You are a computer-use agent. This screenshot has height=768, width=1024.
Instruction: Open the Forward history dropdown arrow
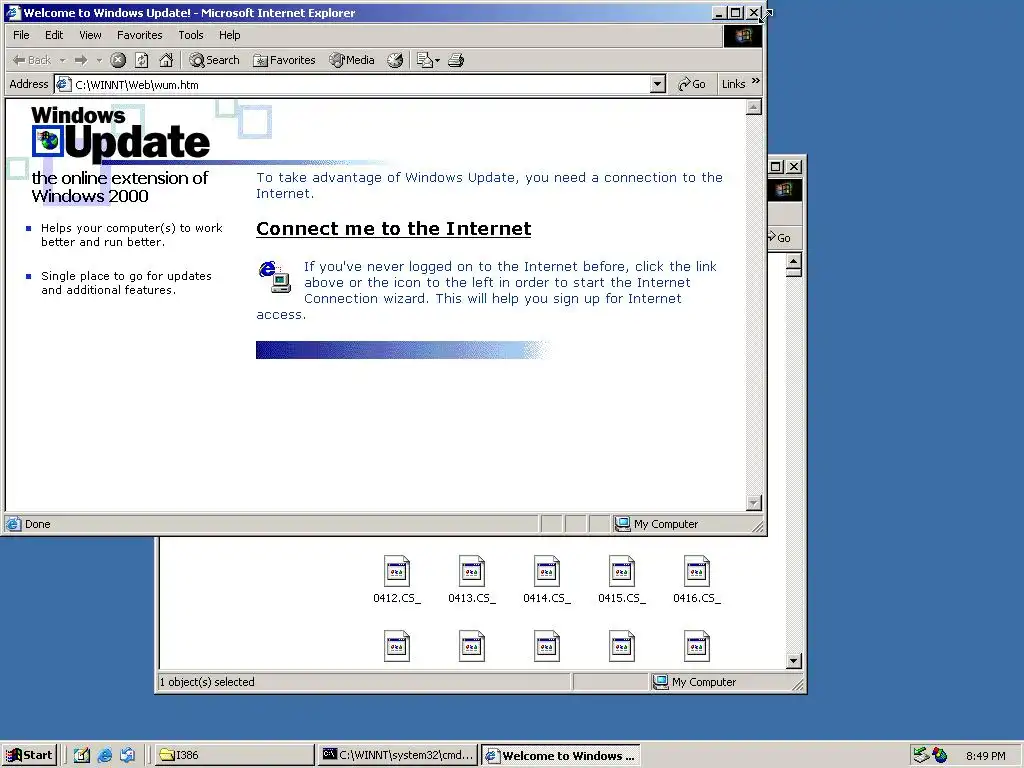point(99,60)
